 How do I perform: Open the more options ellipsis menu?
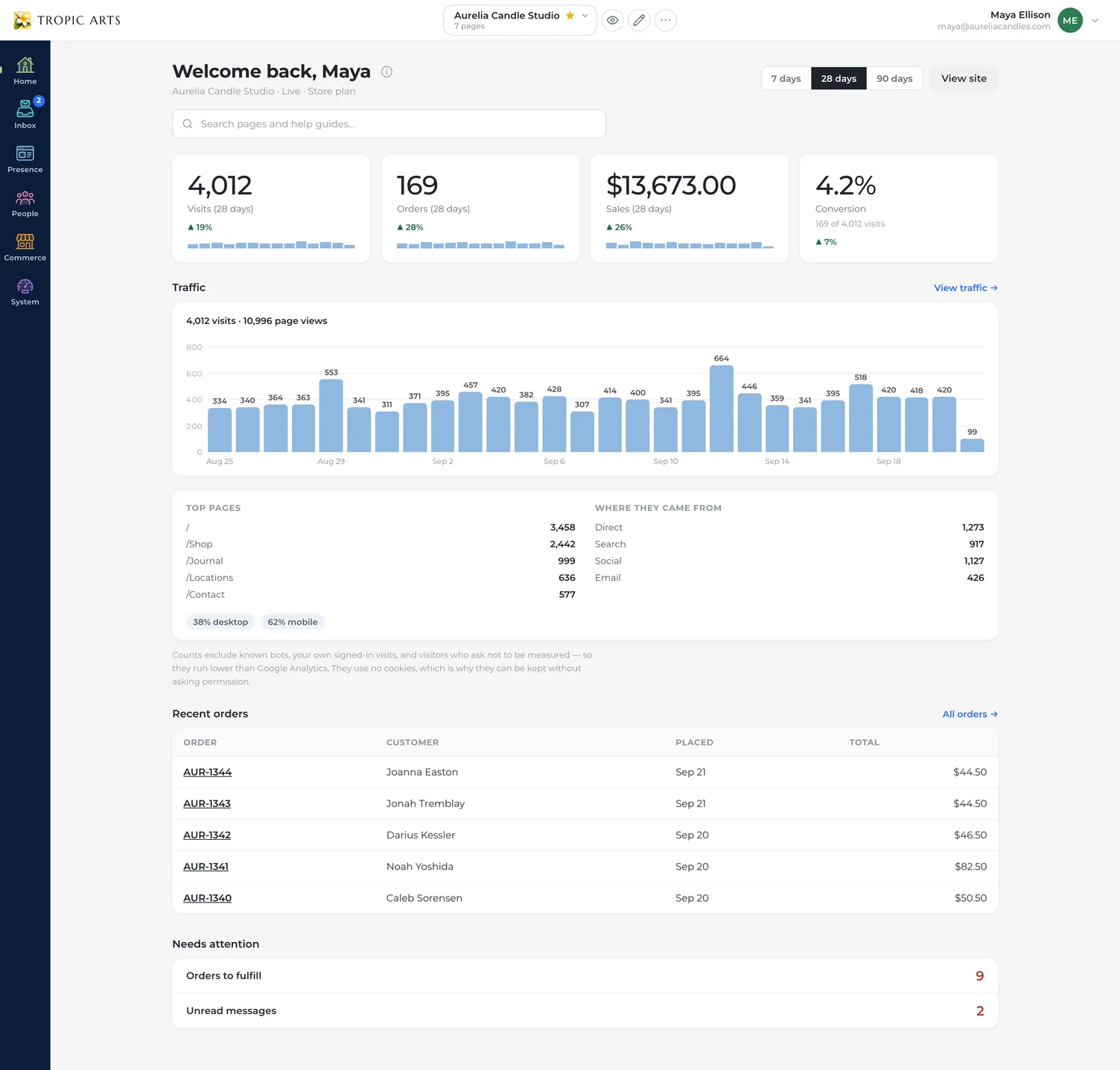coord(666,20)
